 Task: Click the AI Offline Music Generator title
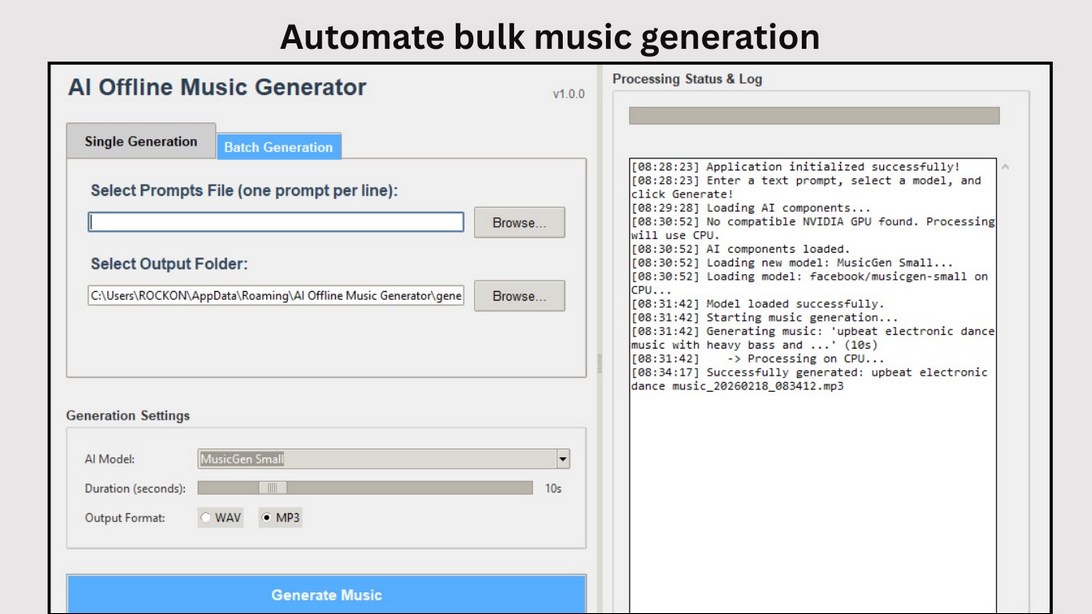216,88
